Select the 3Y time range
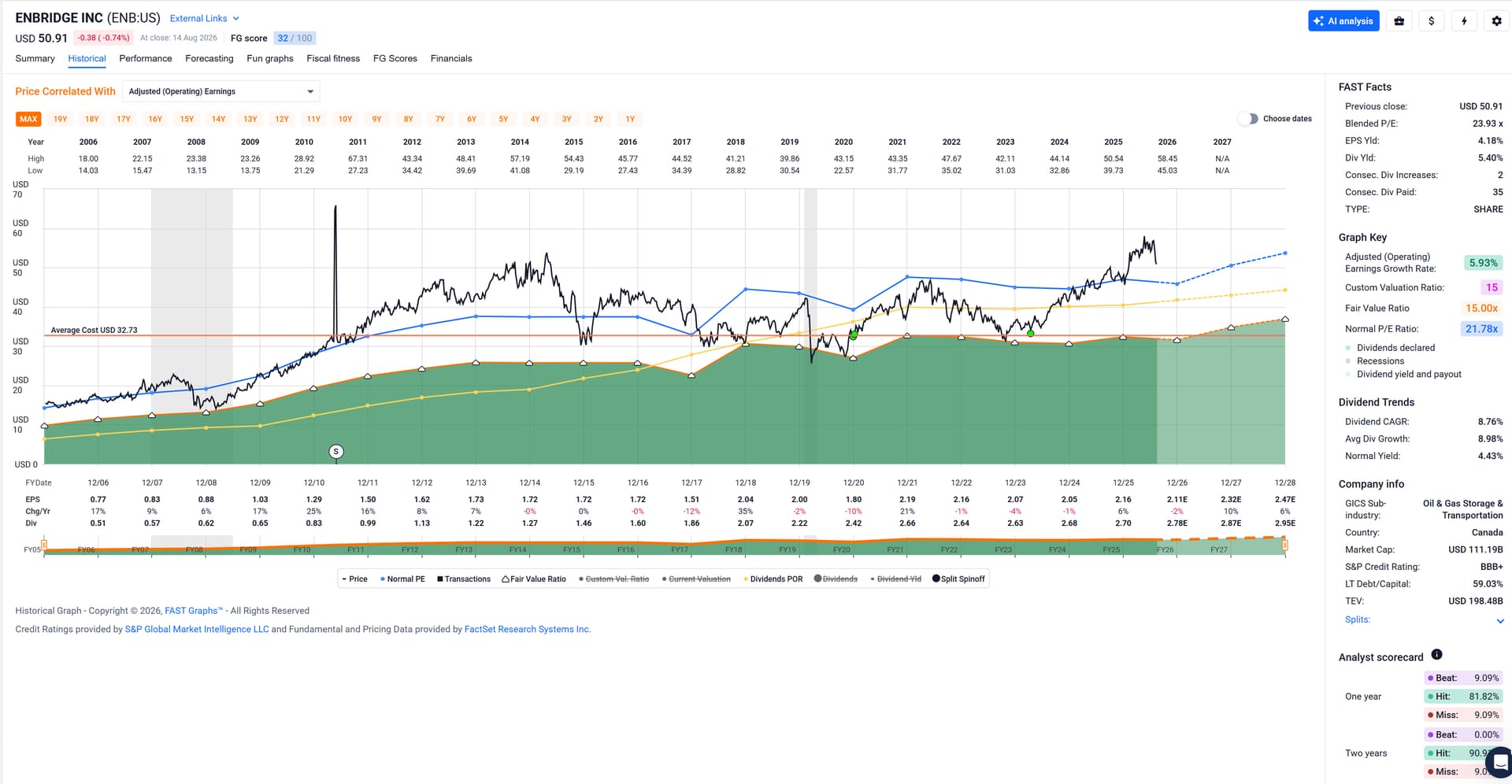 point(566,119)
